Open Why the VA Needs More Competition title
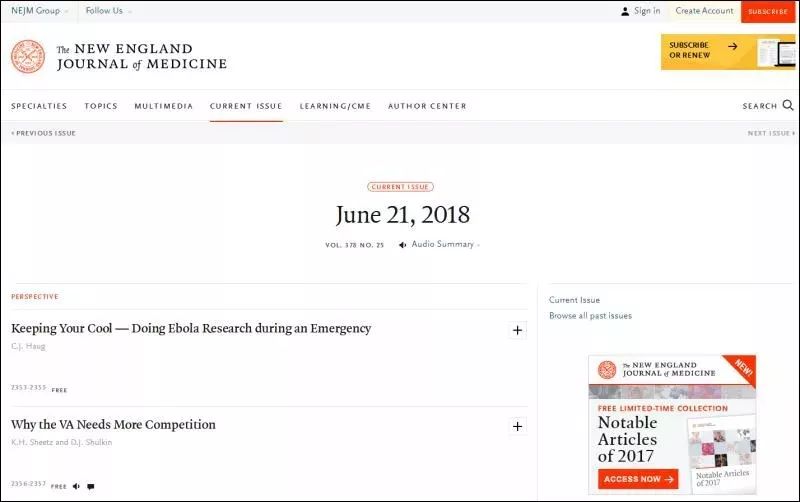 [113, 424]
